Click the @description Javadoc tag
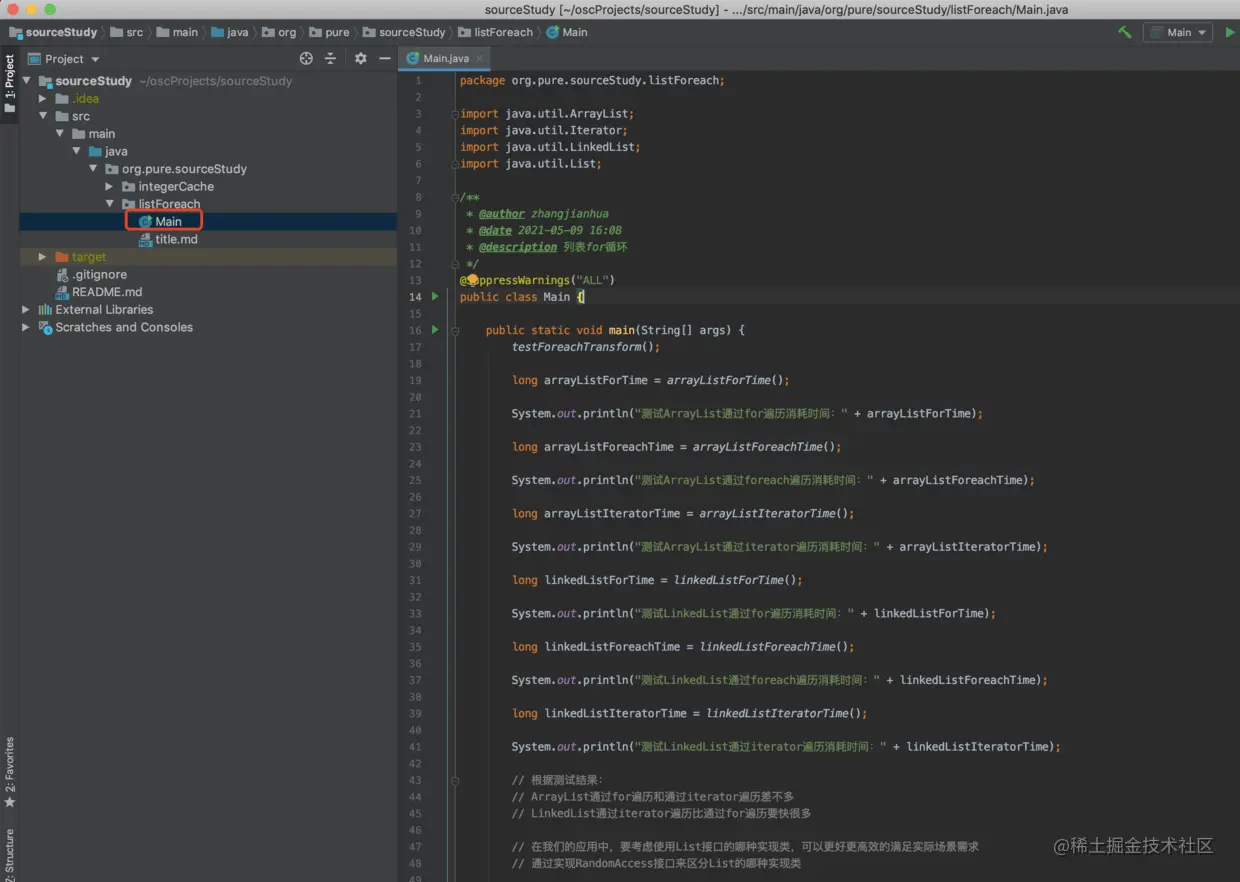The height and width of the screenshot is (882, 1240). (x=518, y=247)
